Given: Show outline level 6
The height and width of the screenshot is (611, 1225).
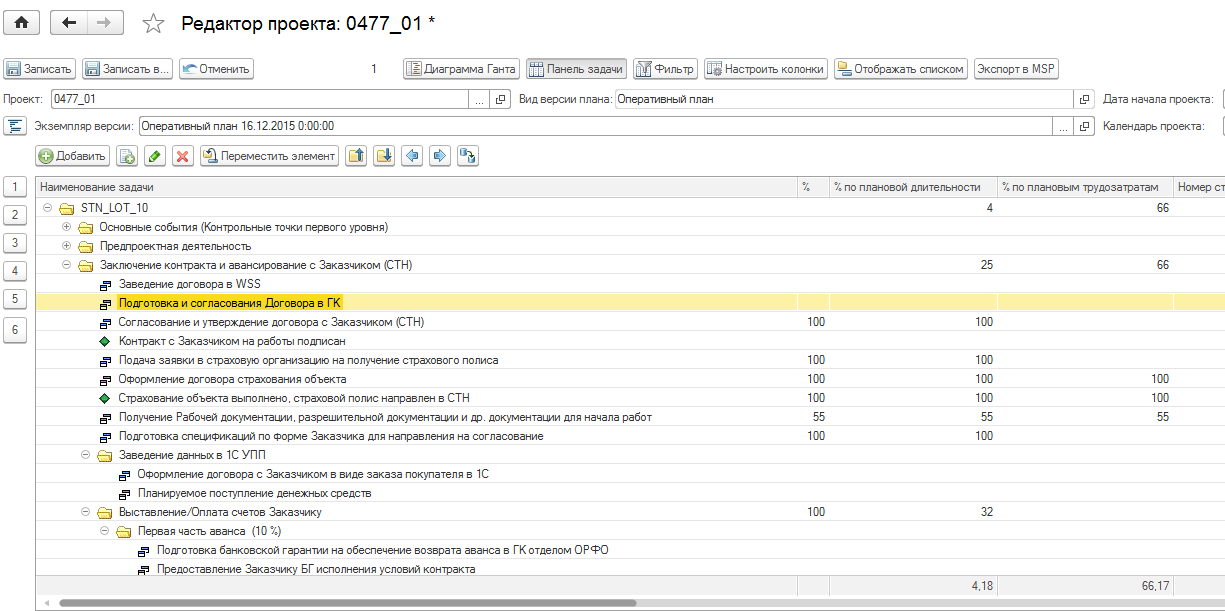Looking at the screenshot, I should click(15, 329).
